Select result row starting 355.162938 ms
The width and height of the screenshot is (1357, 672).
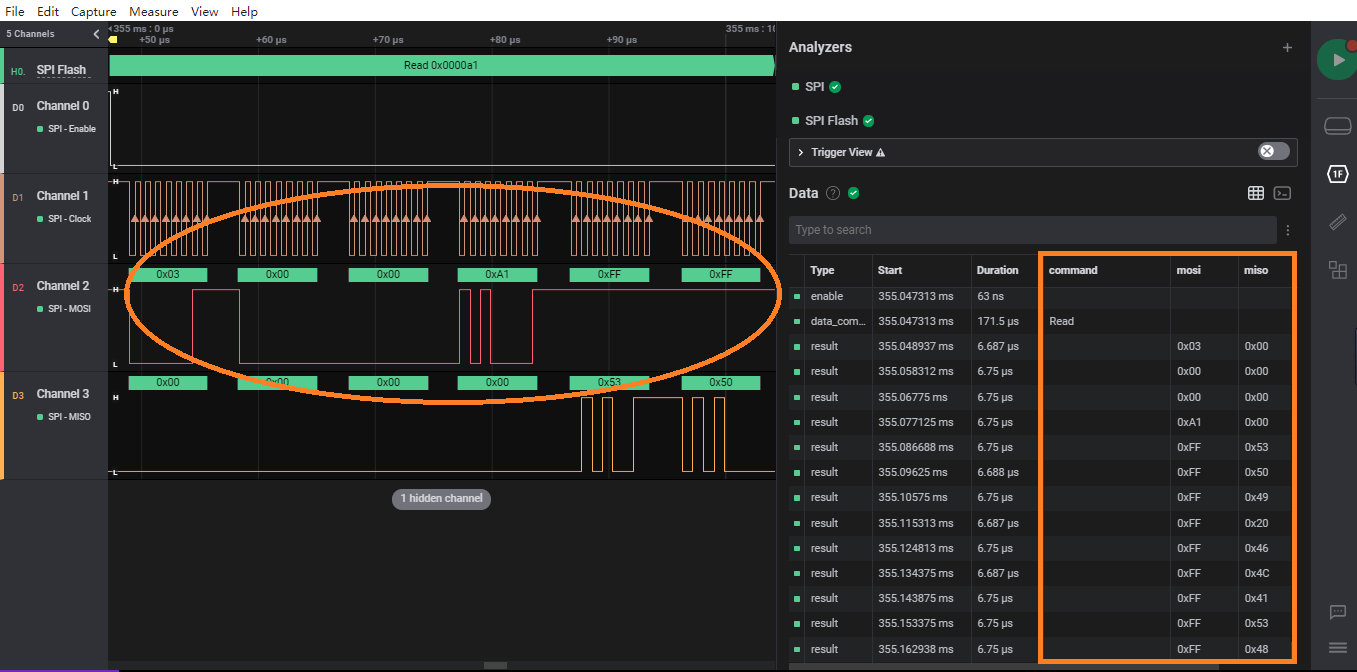pyautogui.click(x=1041, y=649)
